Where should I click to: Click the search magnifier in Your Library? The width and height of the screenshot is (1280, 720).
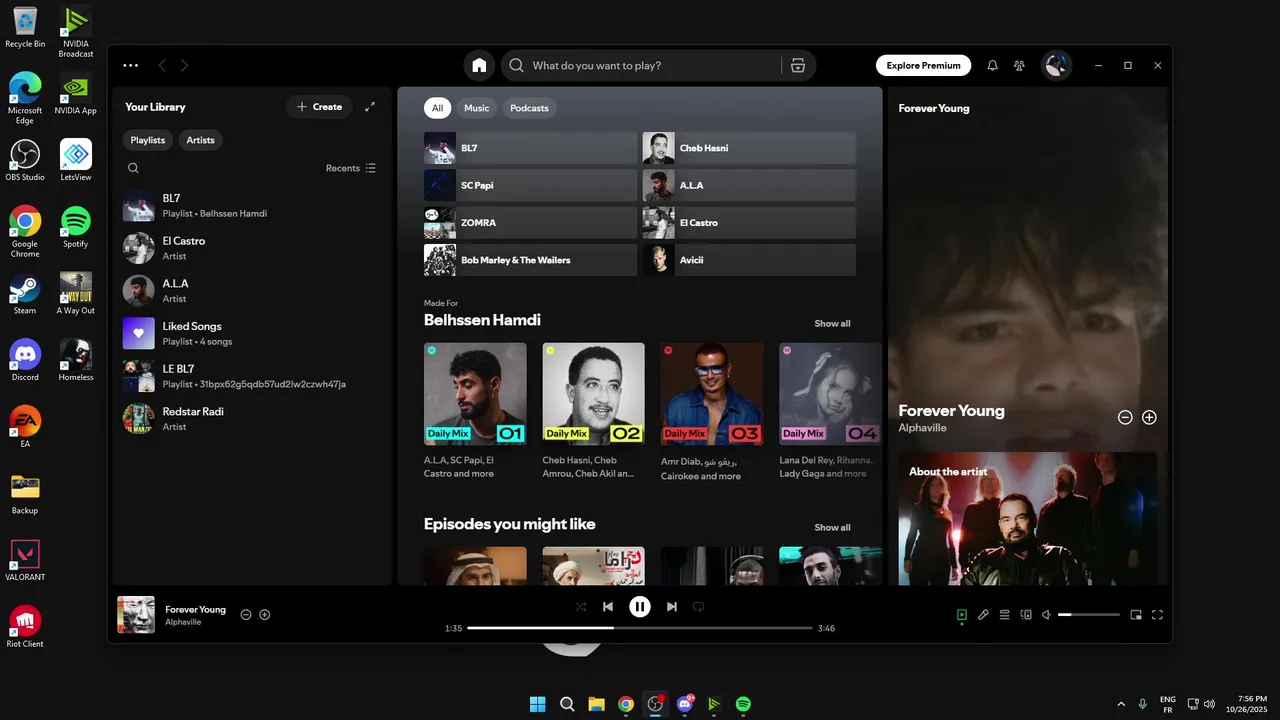(x=133, y=168)
